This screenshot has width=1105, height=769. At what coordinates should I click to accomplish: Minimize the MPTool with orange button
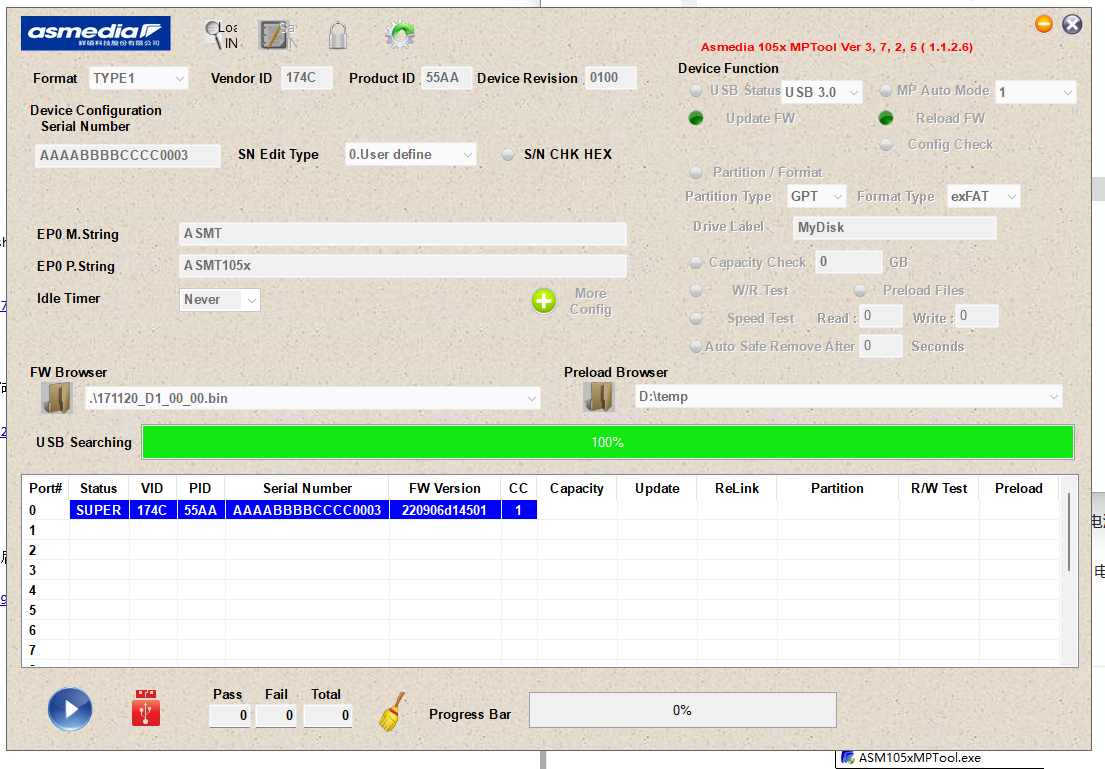(x=1044, y=24)
